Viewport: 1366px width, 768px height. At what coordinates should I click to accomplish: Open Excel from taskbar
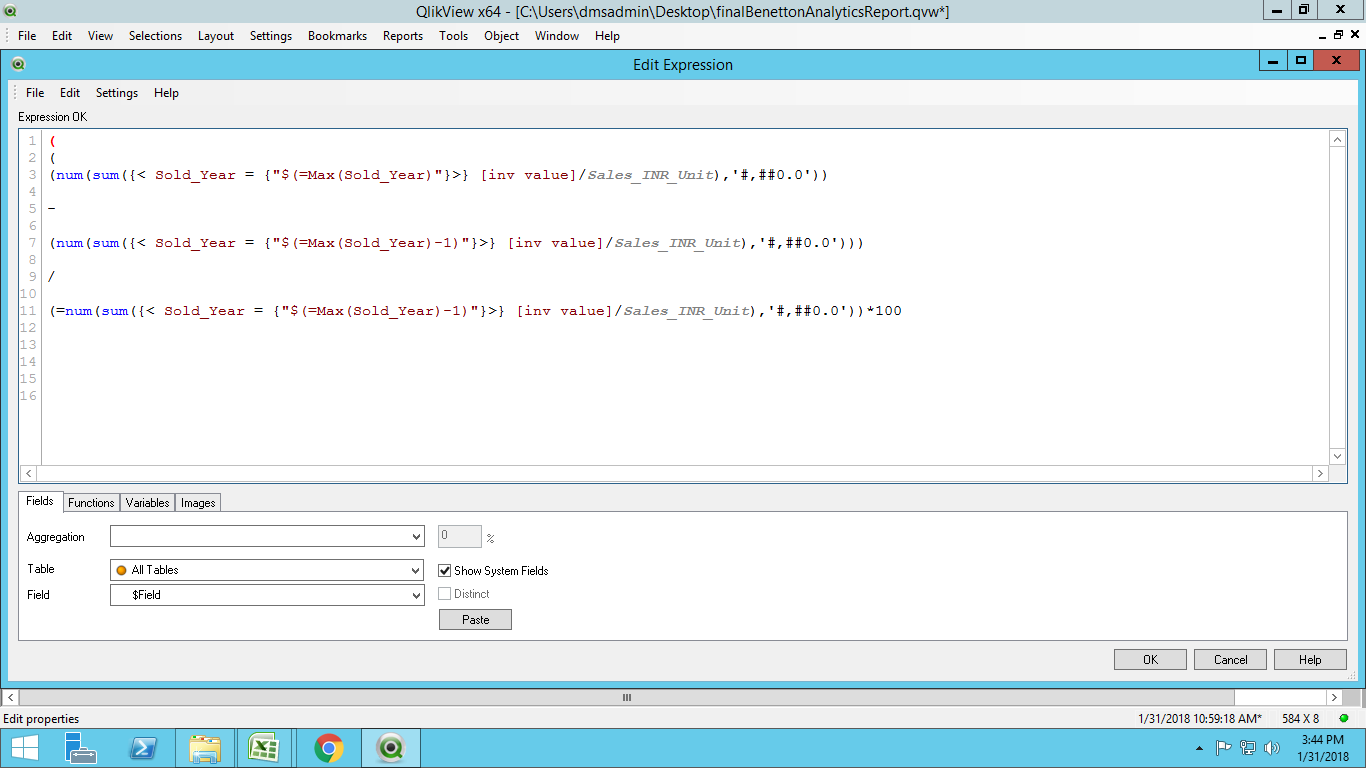264,748
